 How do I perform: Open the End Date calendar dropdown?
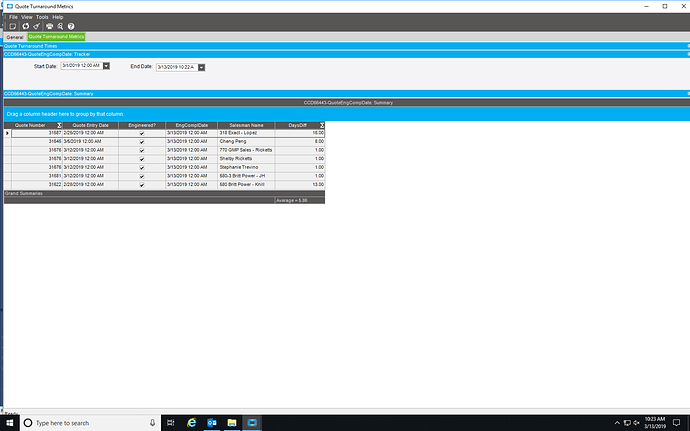pos(202,67)
